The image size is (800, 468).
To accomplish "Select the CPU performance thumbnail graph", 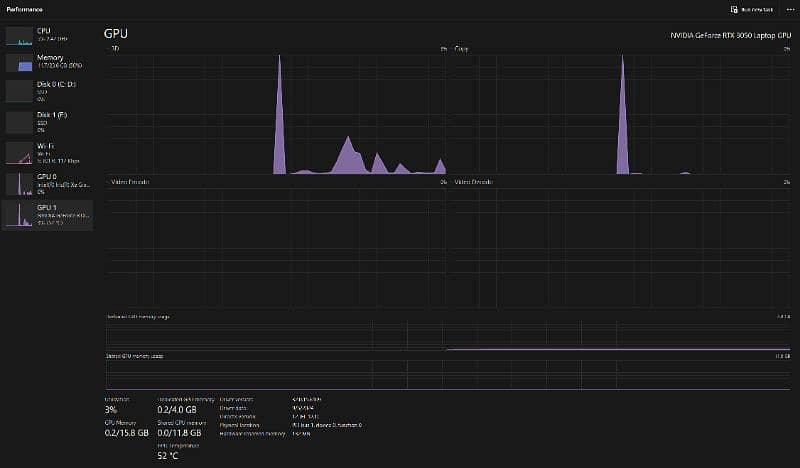I will point(20,35).
